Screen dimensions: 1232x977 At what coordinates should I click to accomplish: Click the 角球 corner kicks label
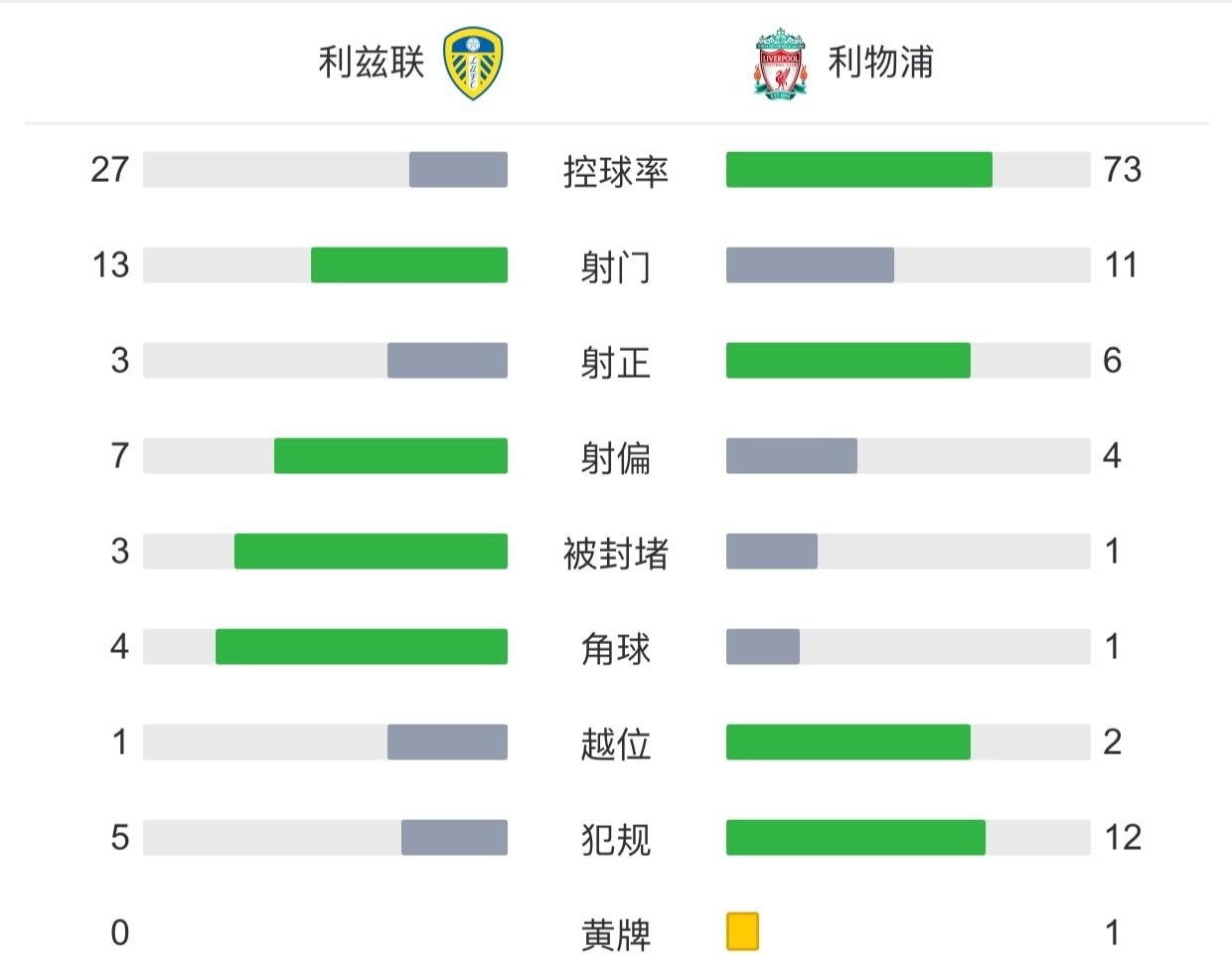(616, 648)
